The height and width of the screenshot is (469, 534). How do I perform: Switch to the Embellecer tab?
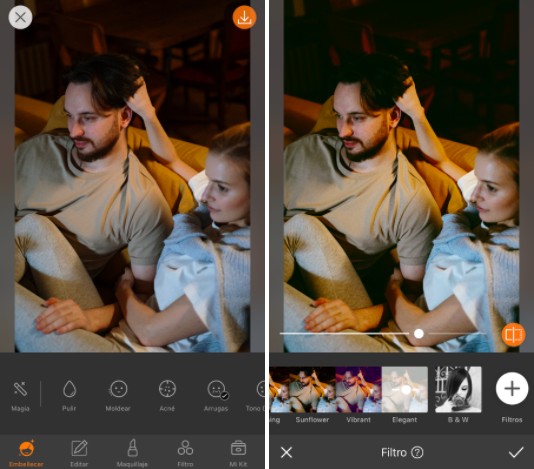(x=27, y=453)
